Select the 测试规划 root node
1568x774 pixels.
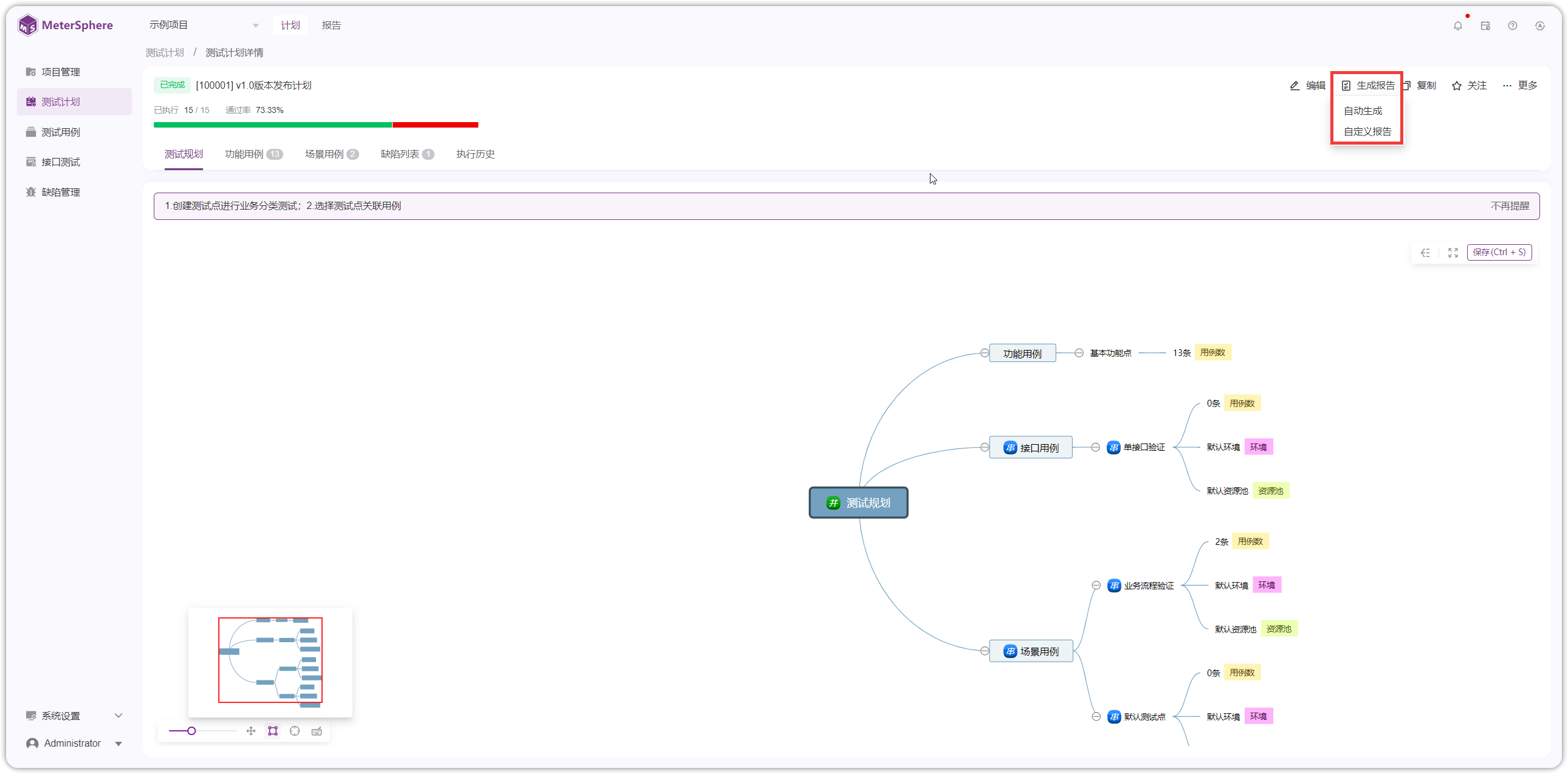coord(858,502)
